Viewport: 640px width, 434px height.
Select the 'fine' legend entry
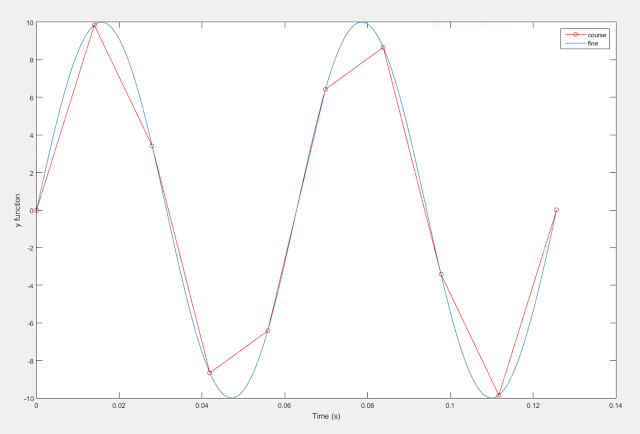coord(592,43)
